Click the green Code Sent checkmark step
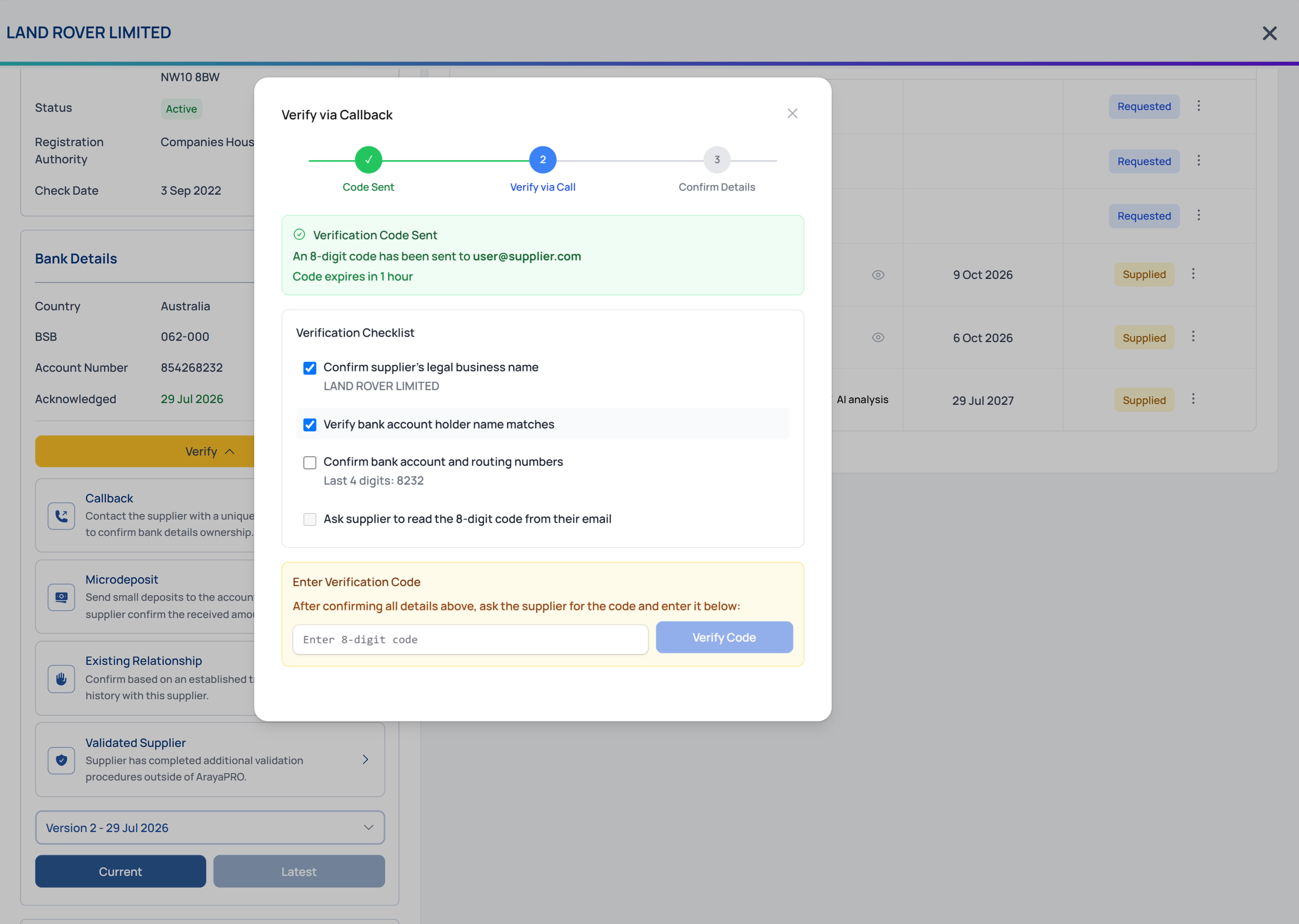 [368, 160]
